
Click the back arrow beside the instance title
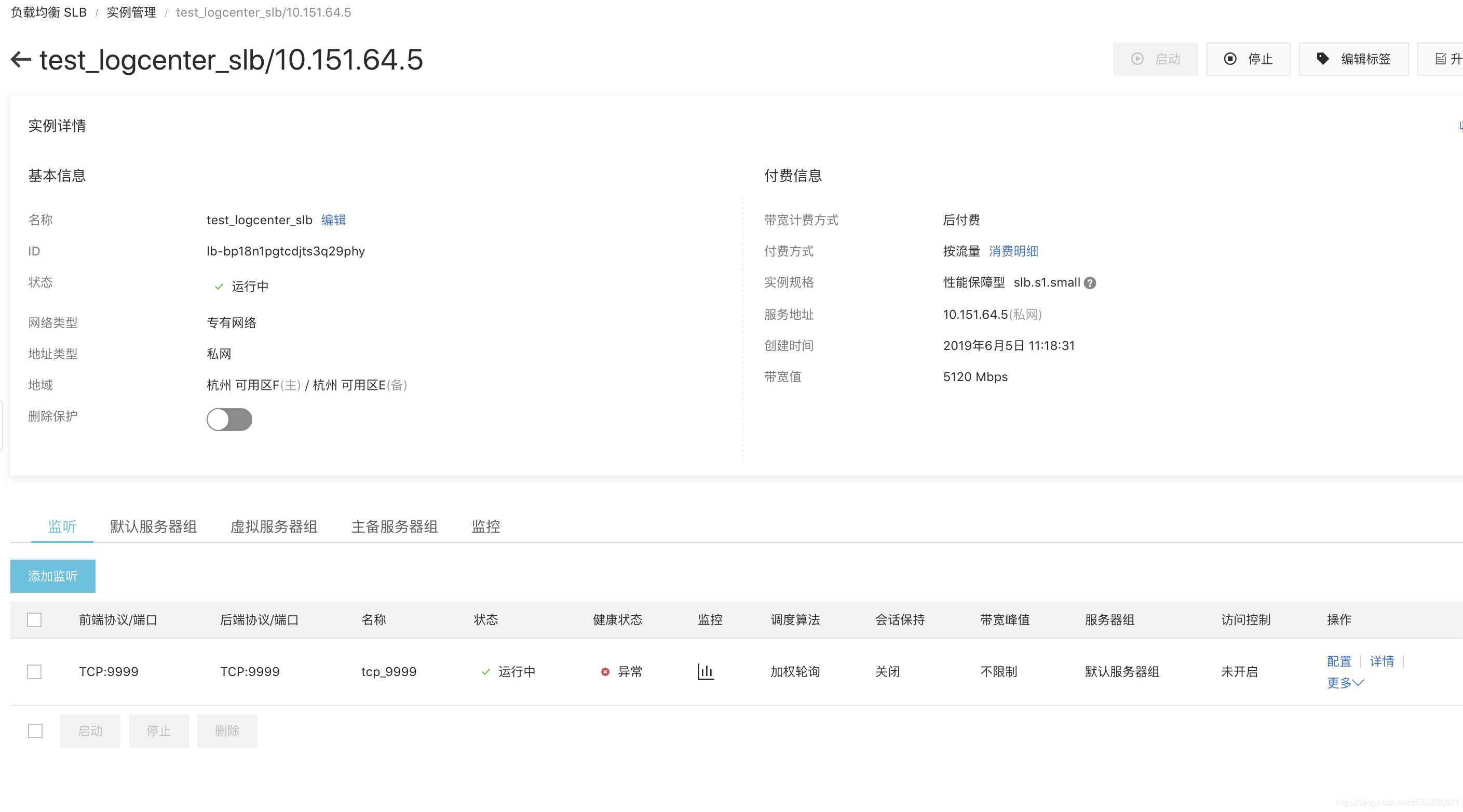coord(21,59)
